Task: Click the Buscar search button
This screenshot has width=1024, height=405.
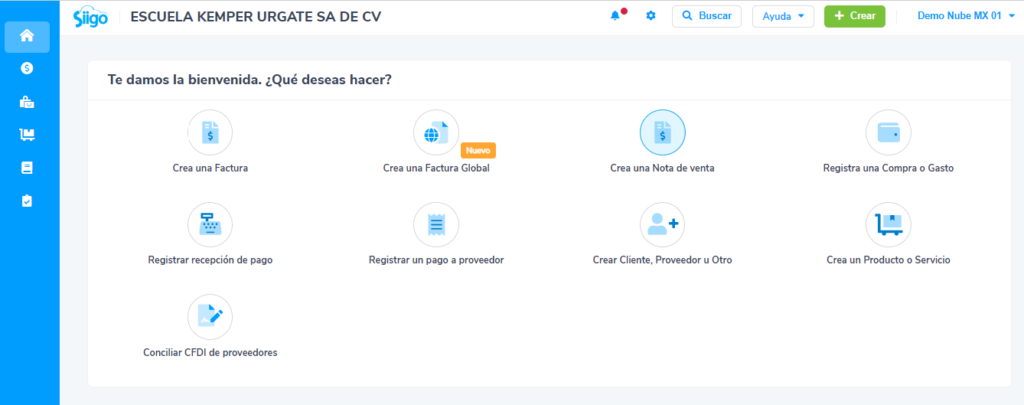Action: click(707, 17)
